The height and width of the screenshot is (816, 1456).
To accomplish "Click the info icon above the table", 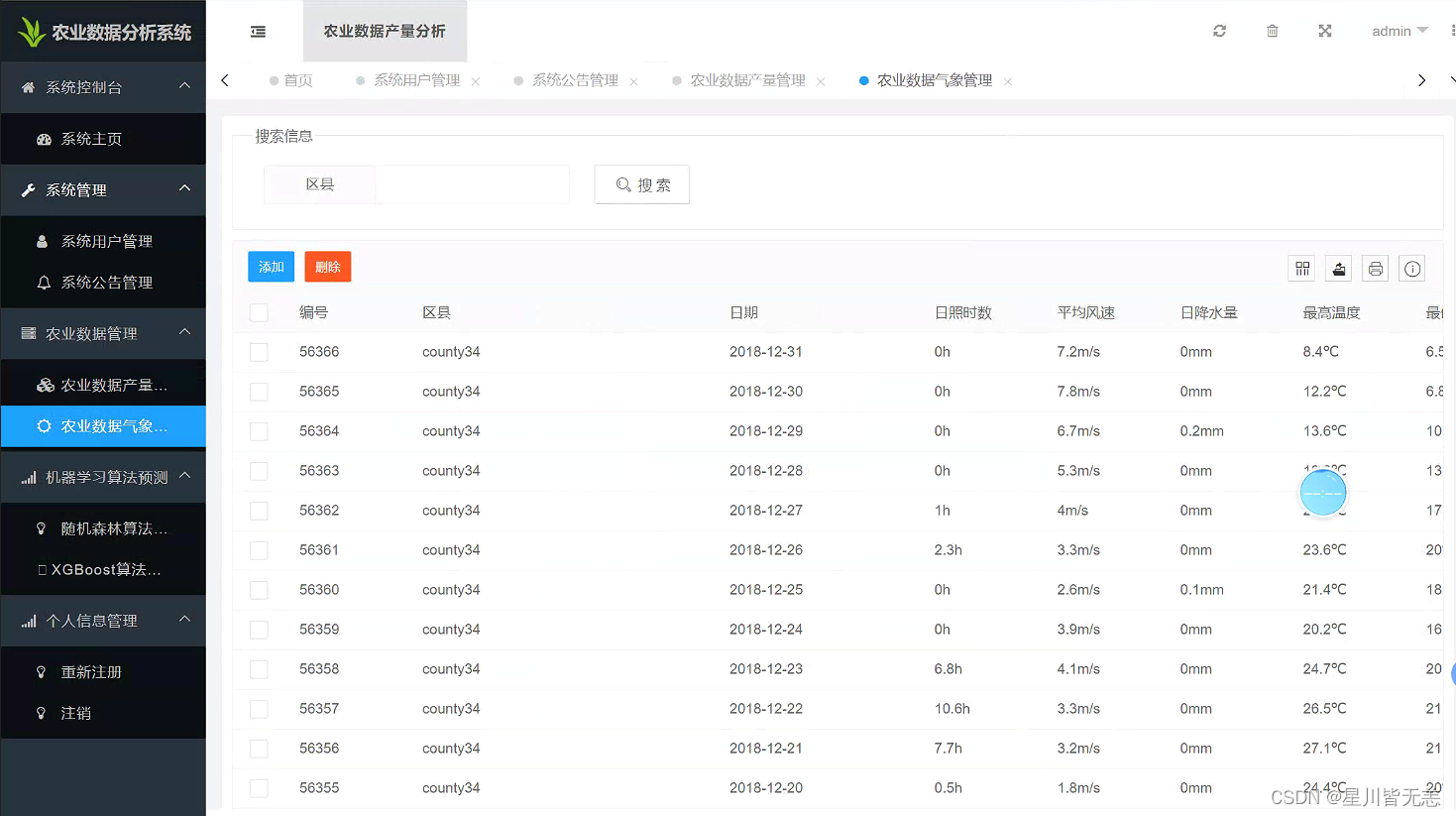I will [1412, 269].
